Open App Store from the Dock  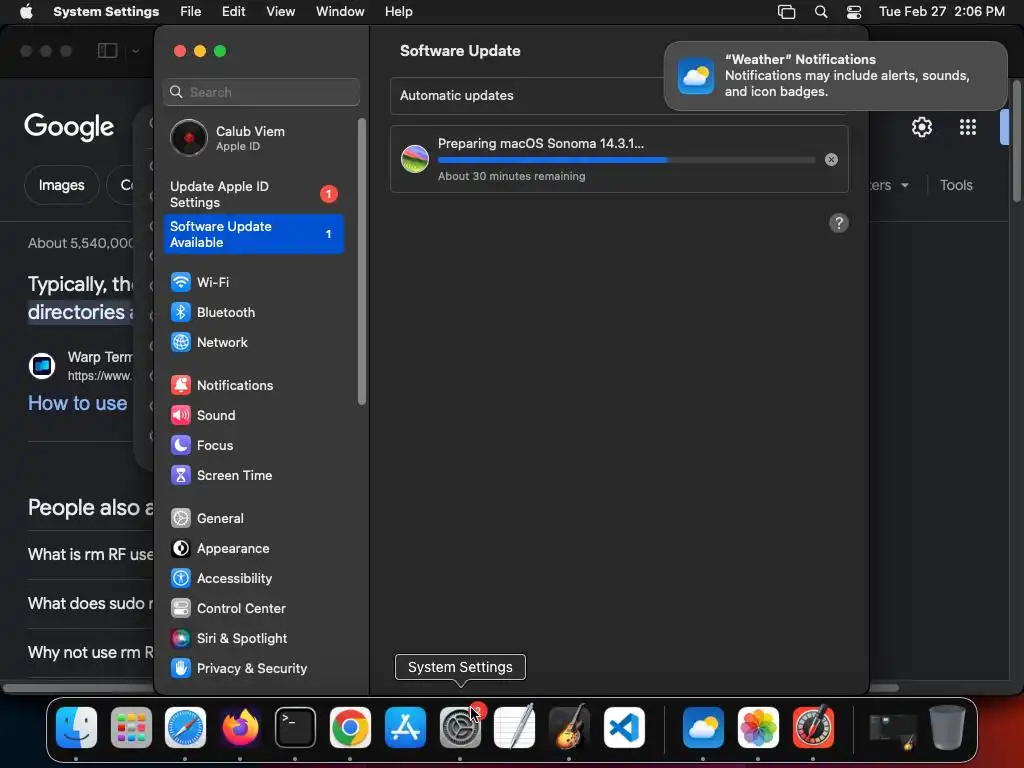(x=405, y=728)
